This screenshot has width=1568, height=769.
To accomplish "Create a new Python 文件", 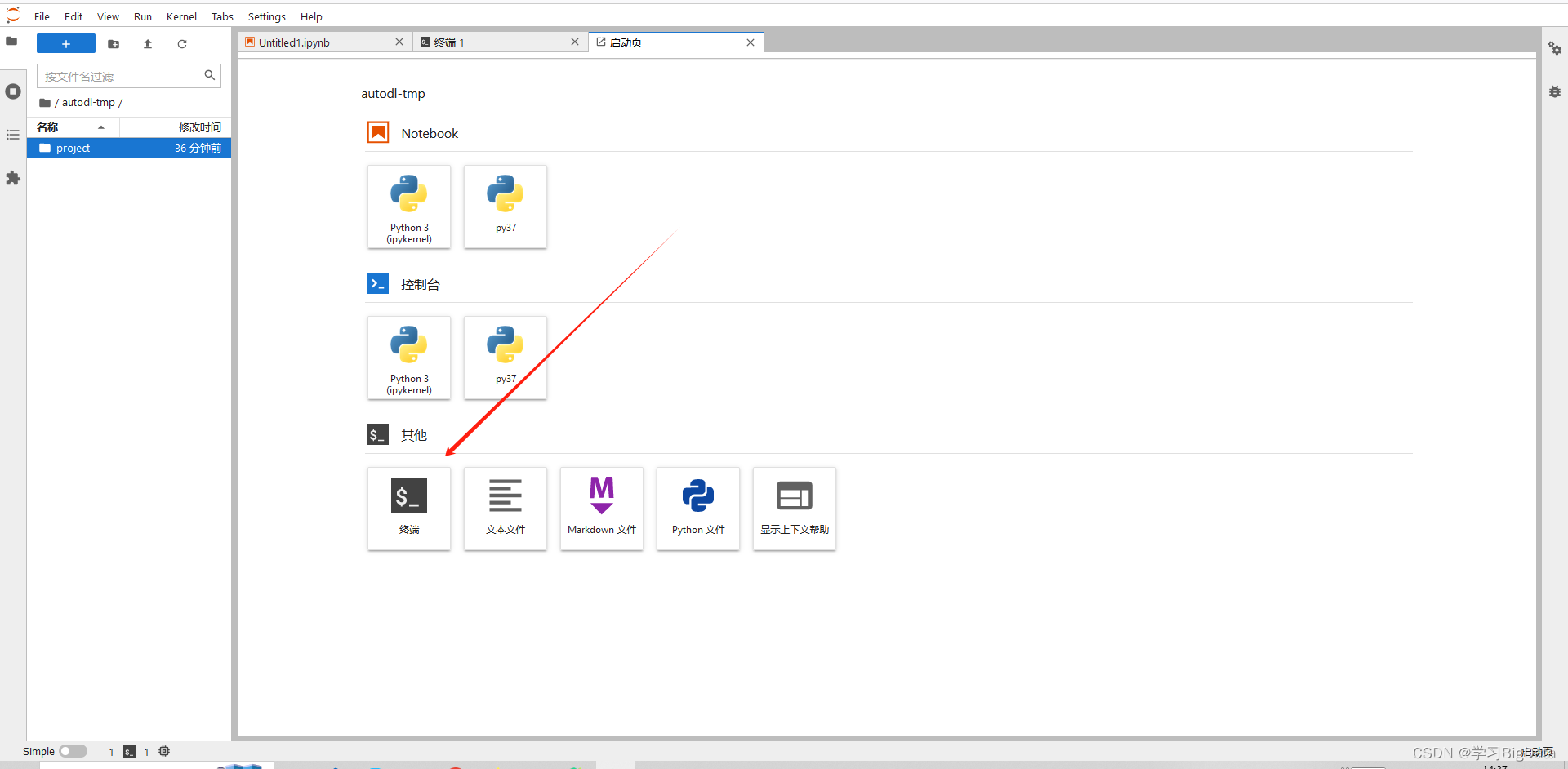I will (698, 509).
